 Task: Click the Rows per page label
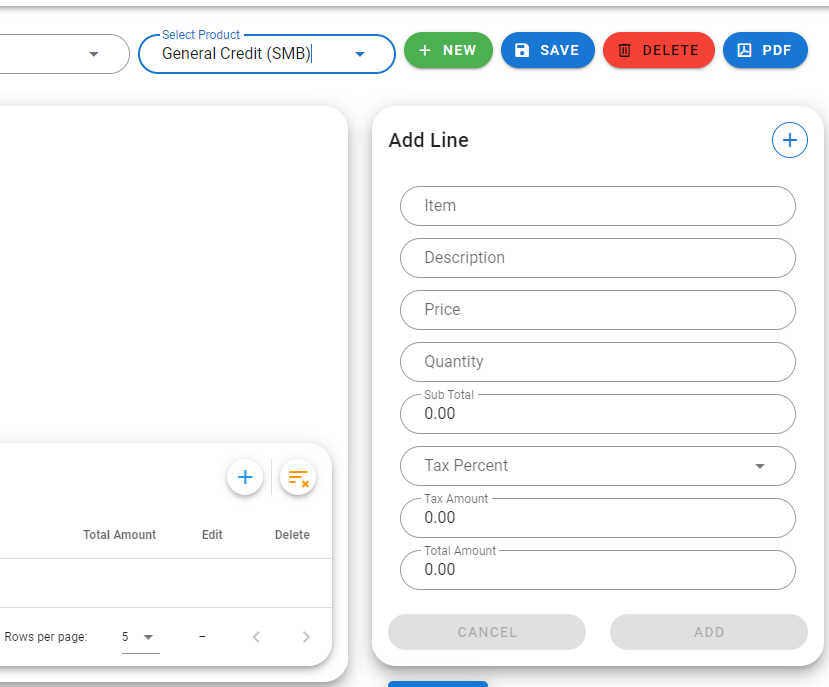tap(45, 637)
